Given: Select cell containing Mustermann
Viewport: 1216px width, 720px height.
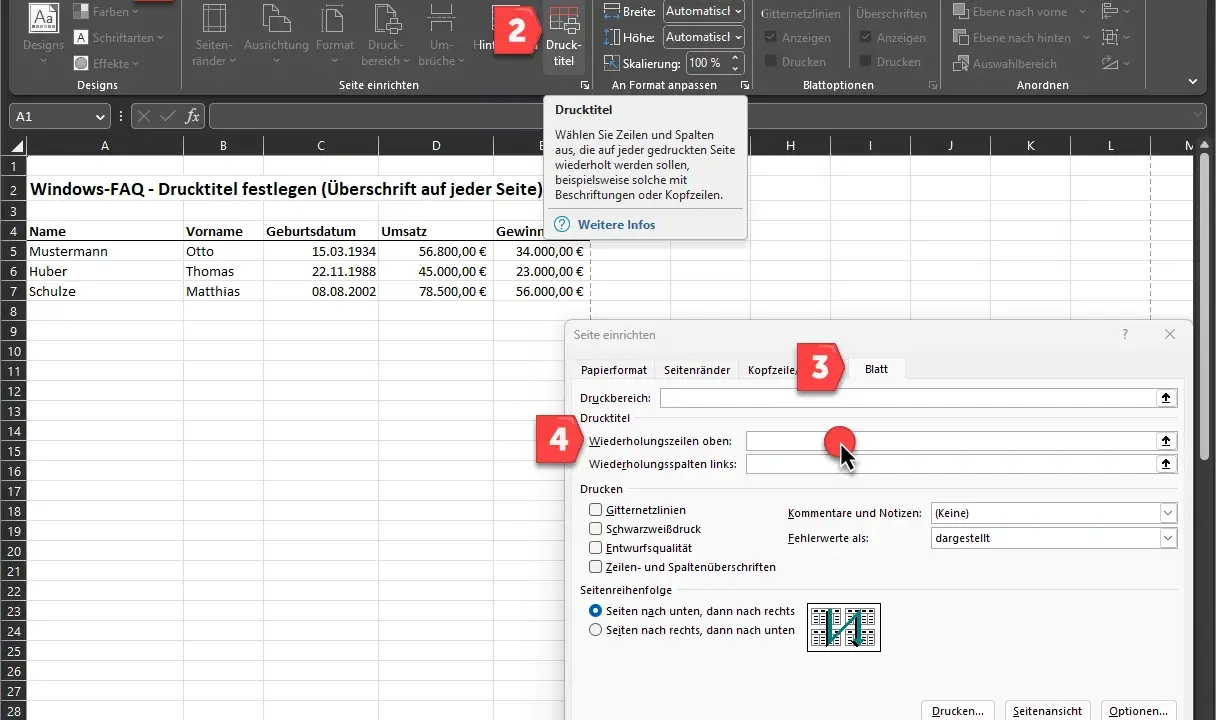Looking at the screenshot, I should (x=105, y=251).
